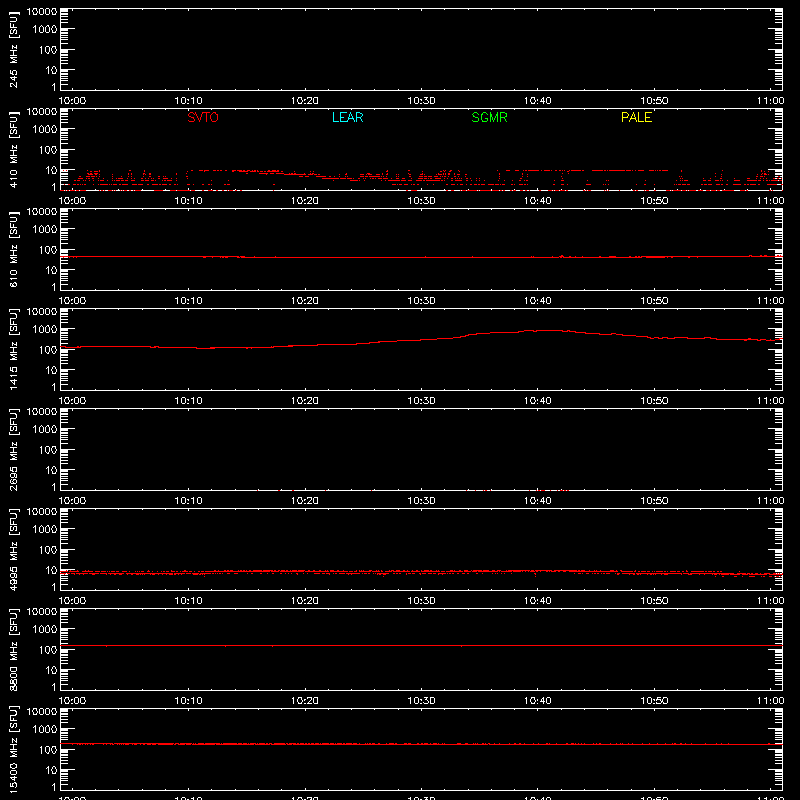Image resolution: width=800 pixels, height=800 pixels.
Task: Select the '2695 MHz [SFU]' axis title
Action: point(13,449)
